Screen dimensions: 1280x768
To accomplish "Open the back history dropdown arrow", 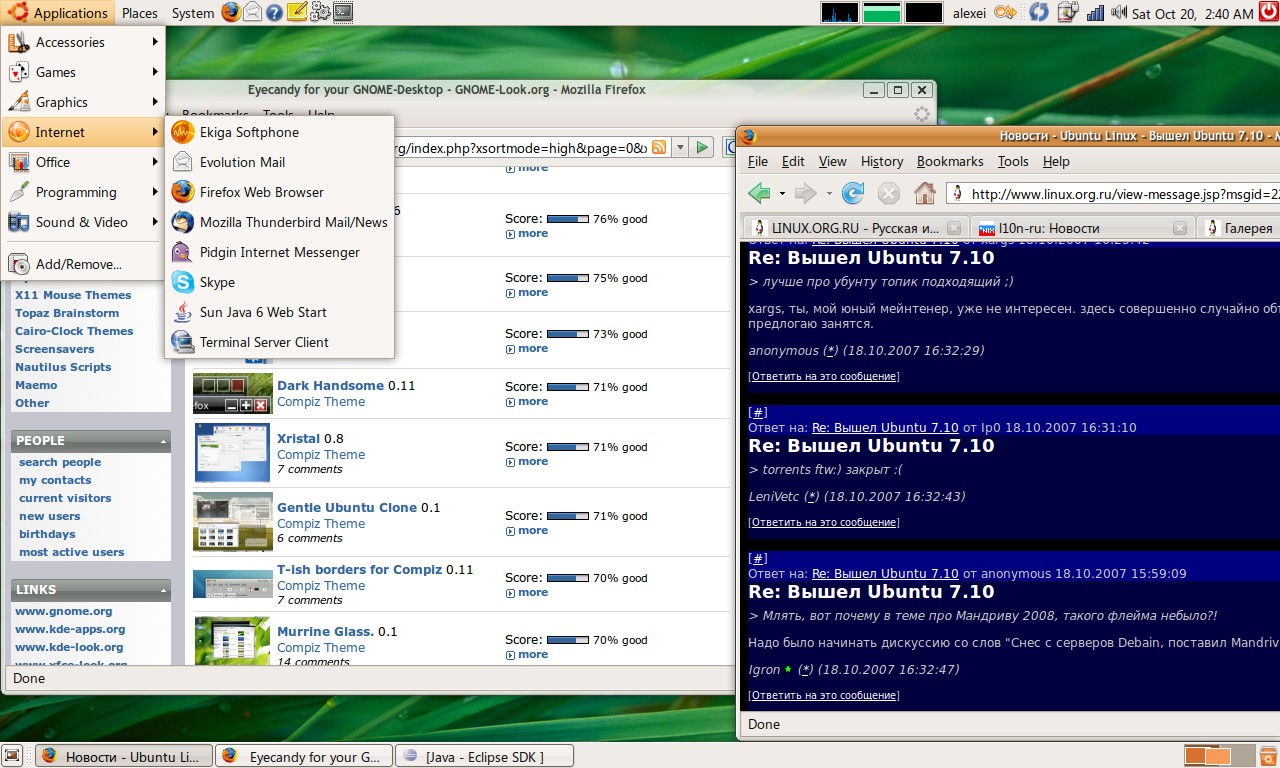I will [x=781, y=193].
